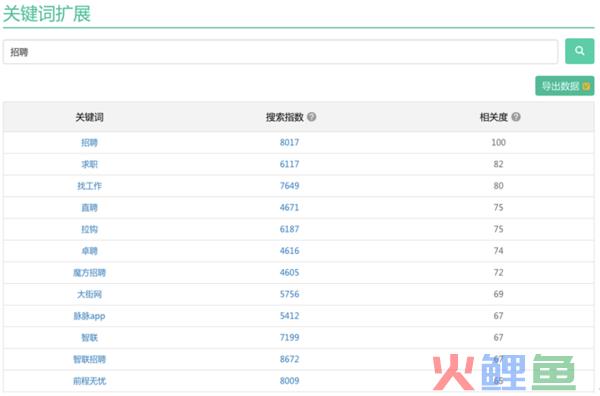Click search index value 5756
The image size is (600, 396).
[289, 294]
